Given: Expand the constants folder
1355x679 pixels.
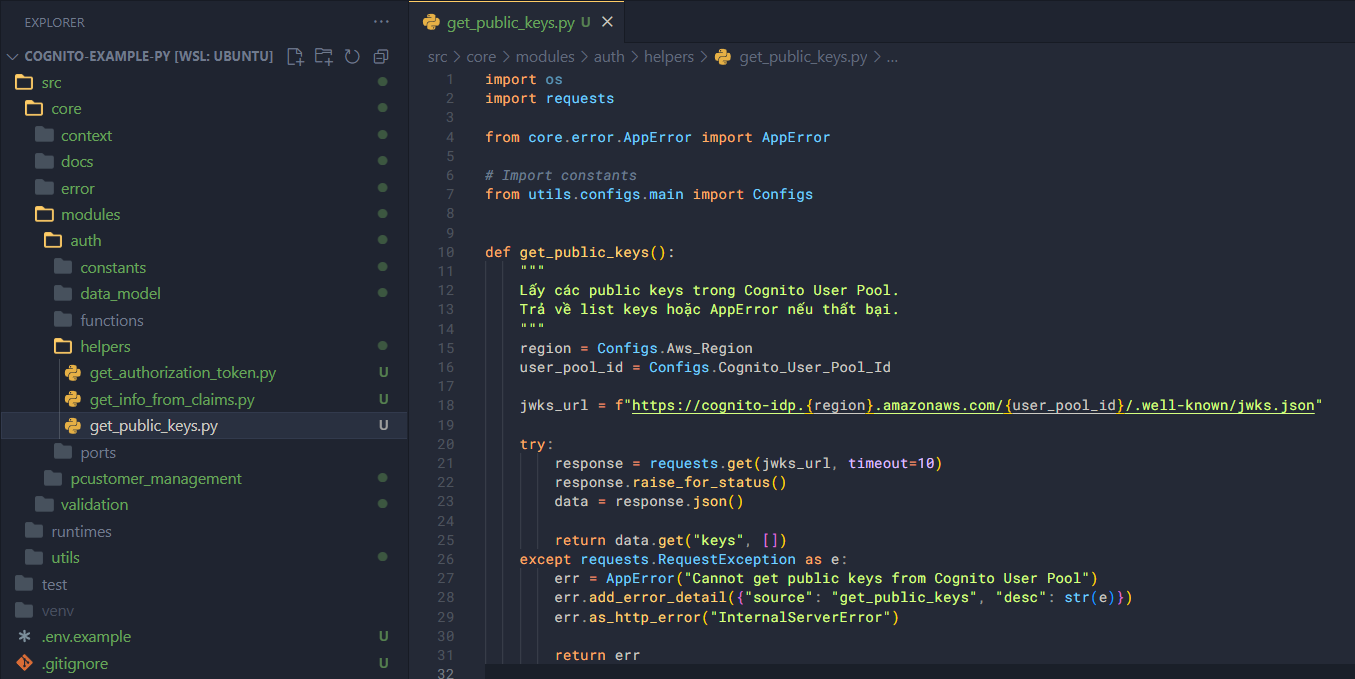Looking at the screenshot, I should pyautogui.click(x=112, y=268).
